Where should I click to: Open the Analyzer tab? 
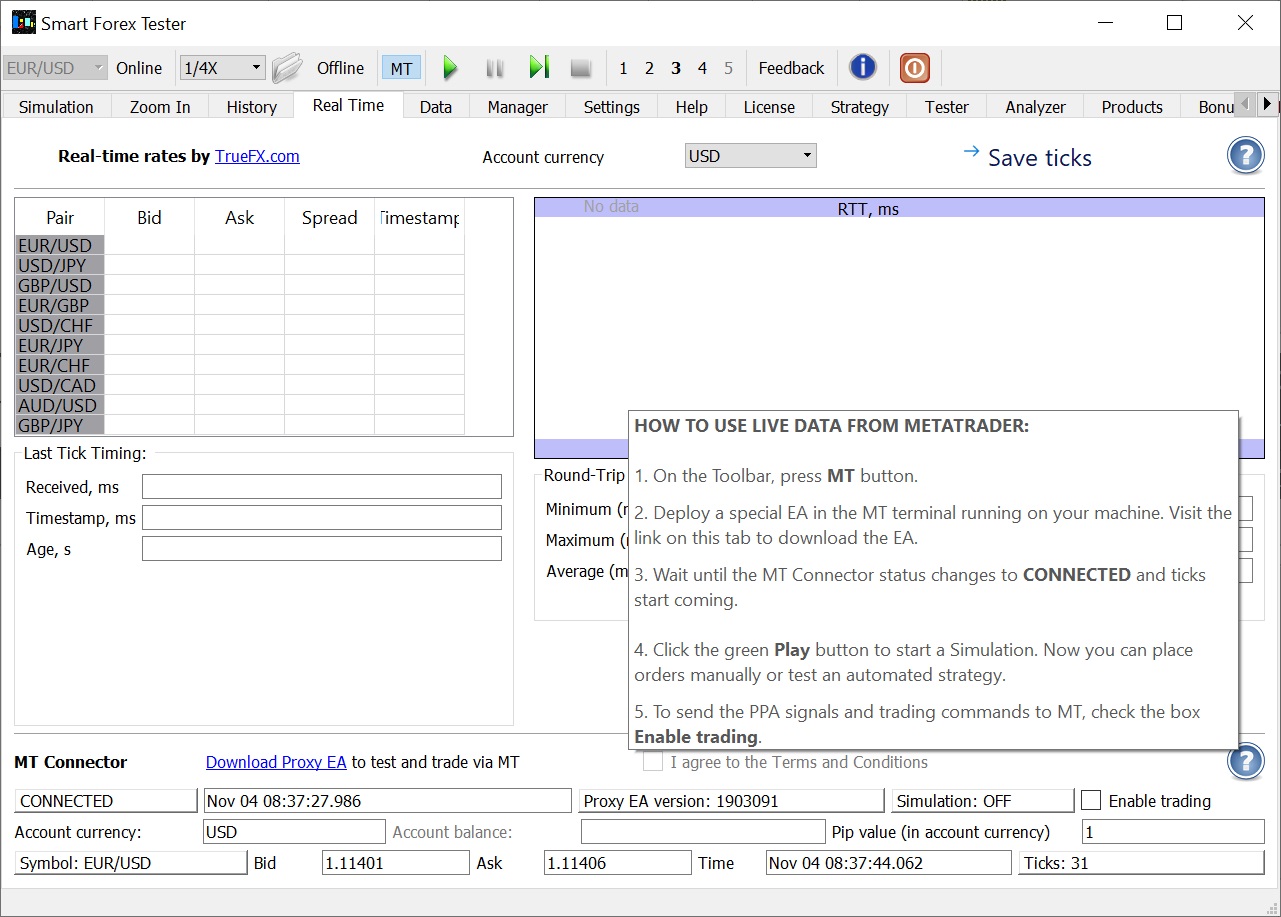click(1036, 107)
